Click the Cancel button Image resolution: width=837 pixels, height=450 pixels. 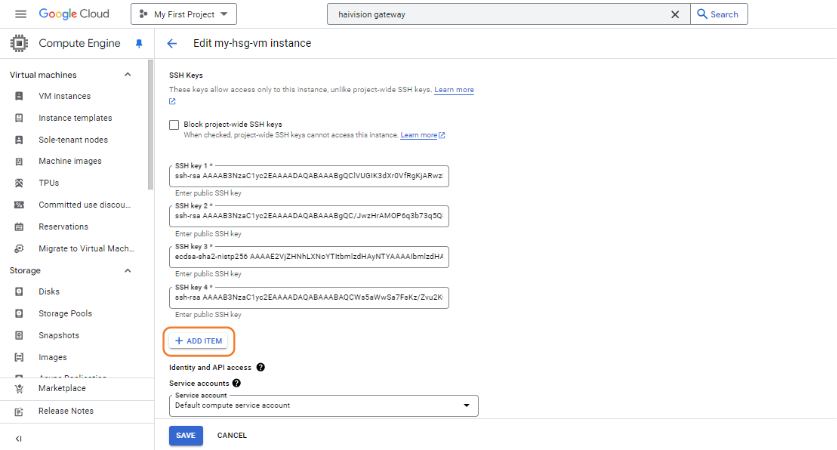[x=232, y=435]
